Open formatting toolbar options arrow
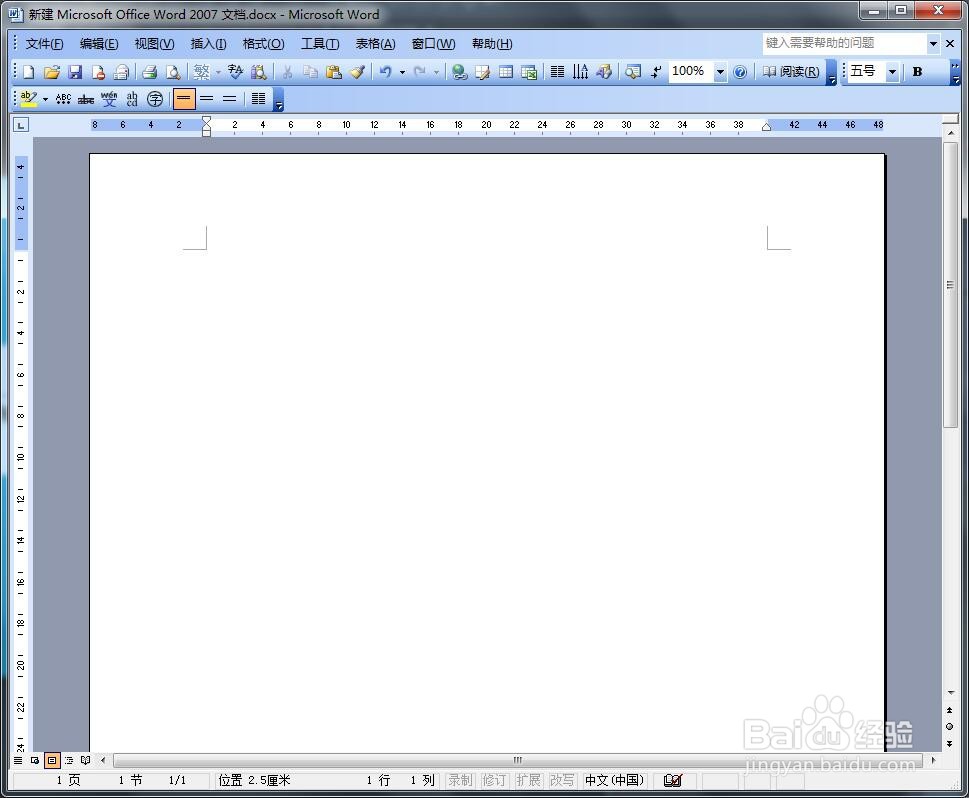969x798 pixels. coord(956,73)
